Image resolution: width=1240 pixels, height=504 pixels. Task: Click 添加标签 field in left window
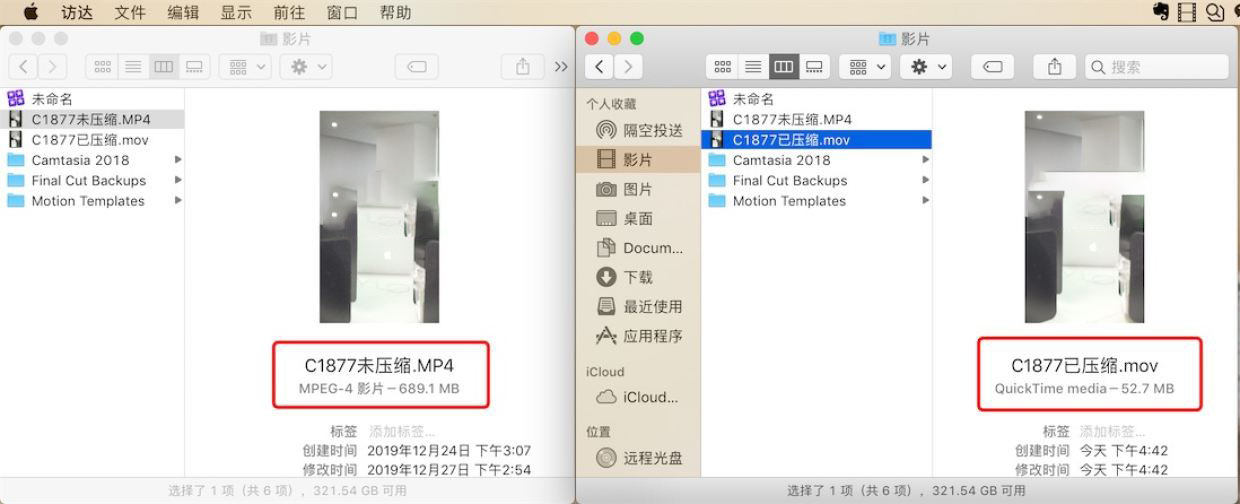(x=402, y=432)
